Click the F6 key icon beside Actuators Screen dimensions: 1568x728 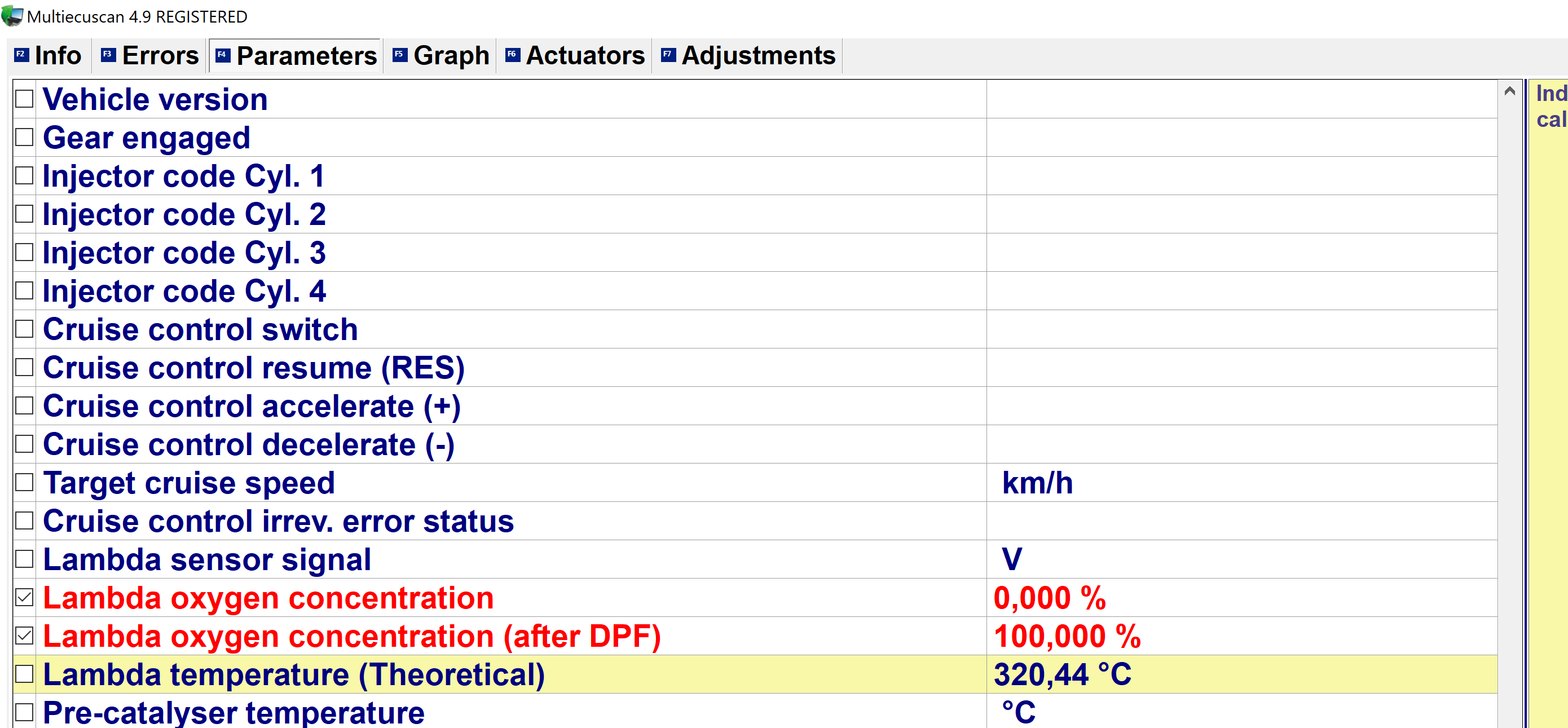pyautogui.click(x=513, y=55)
